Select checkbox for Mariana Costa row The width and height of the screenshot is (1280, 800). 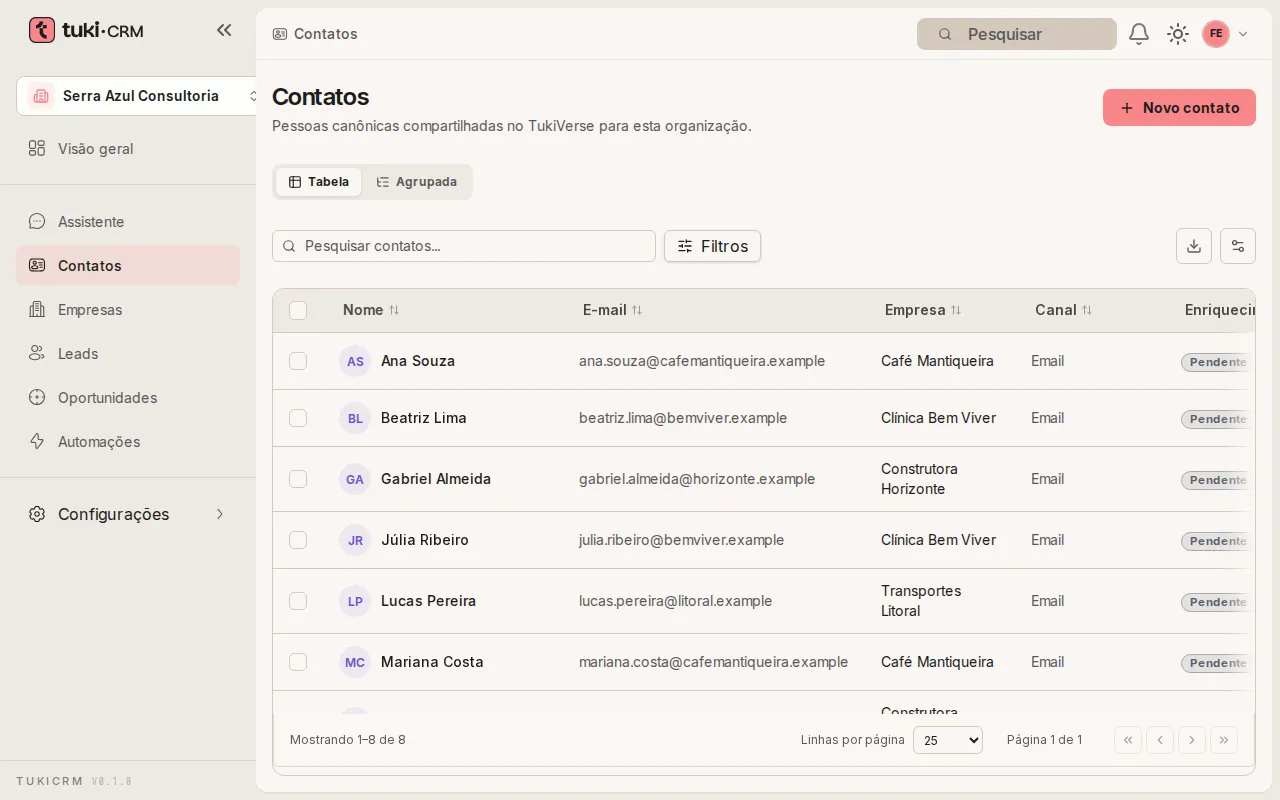click(298, 662)
